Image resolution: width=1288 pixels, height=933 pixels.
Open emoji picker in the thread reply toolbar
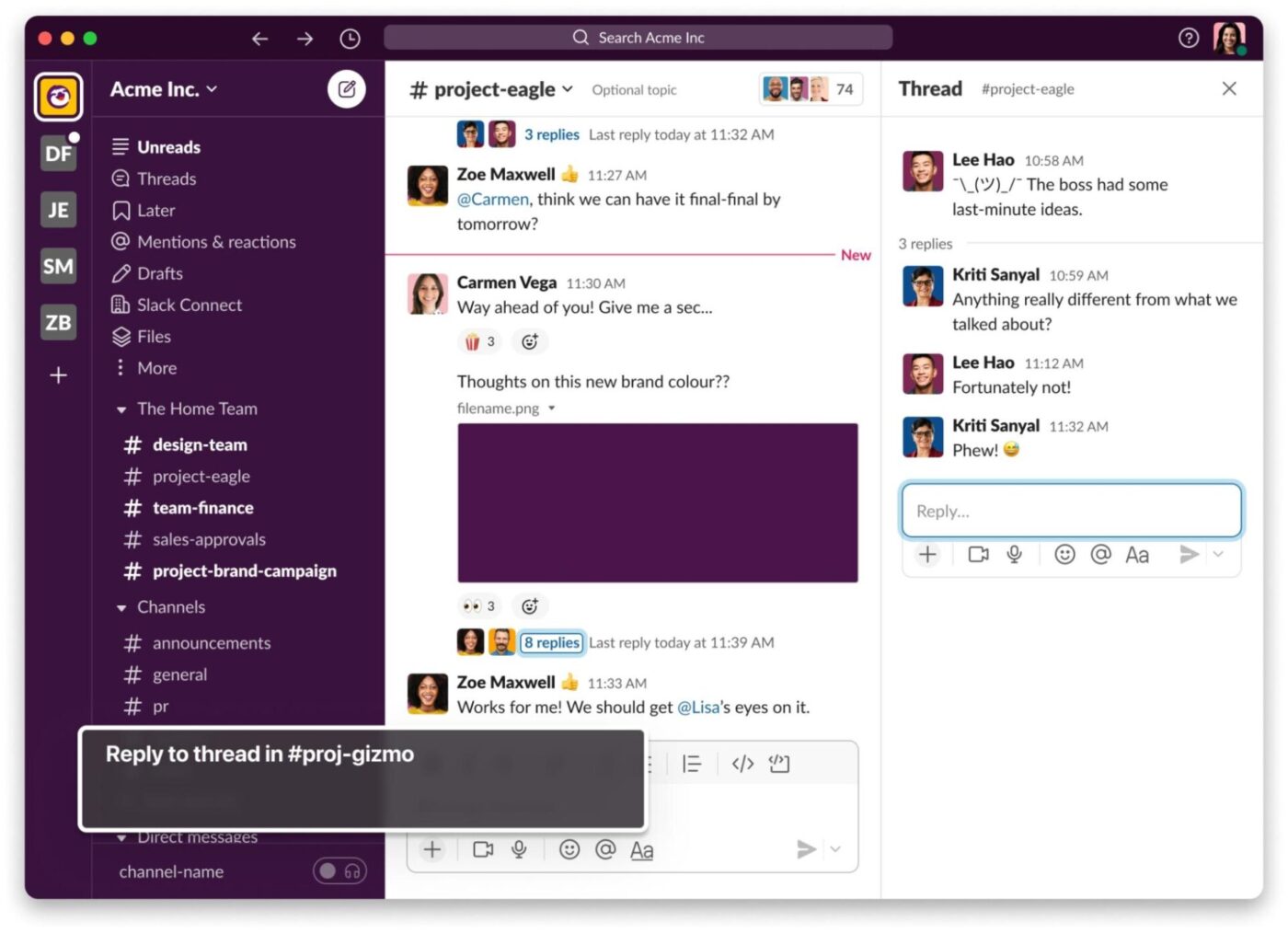pos(1064,554)
